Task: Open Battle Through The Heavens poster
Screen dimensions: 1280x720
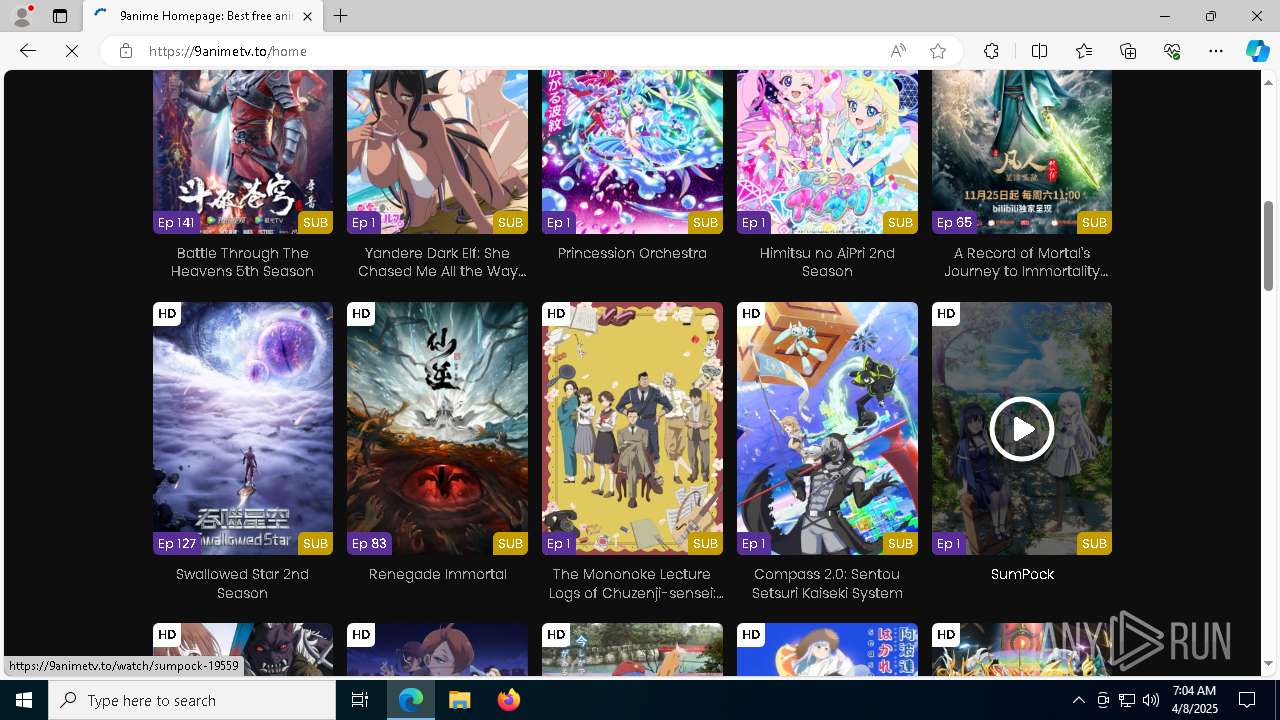Action: click(243, 152)
